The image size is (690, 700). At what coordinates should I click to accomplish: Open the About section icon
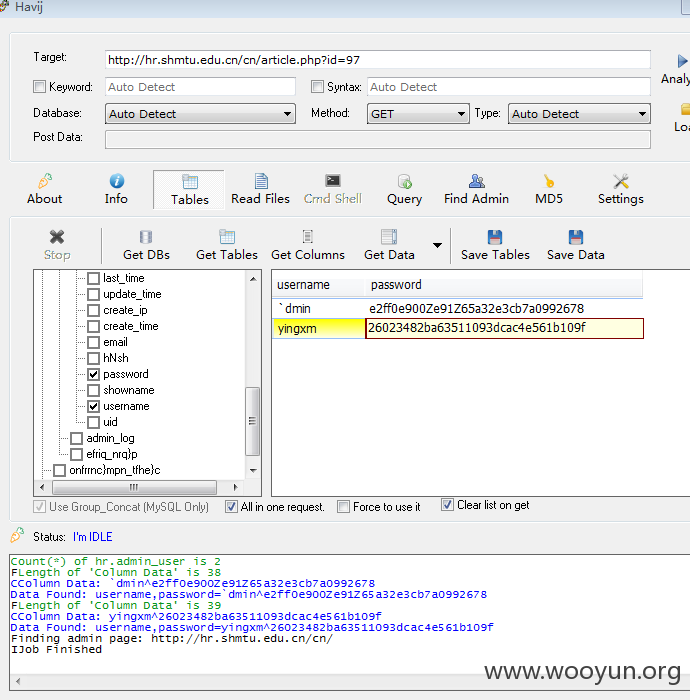coord(44,181)
